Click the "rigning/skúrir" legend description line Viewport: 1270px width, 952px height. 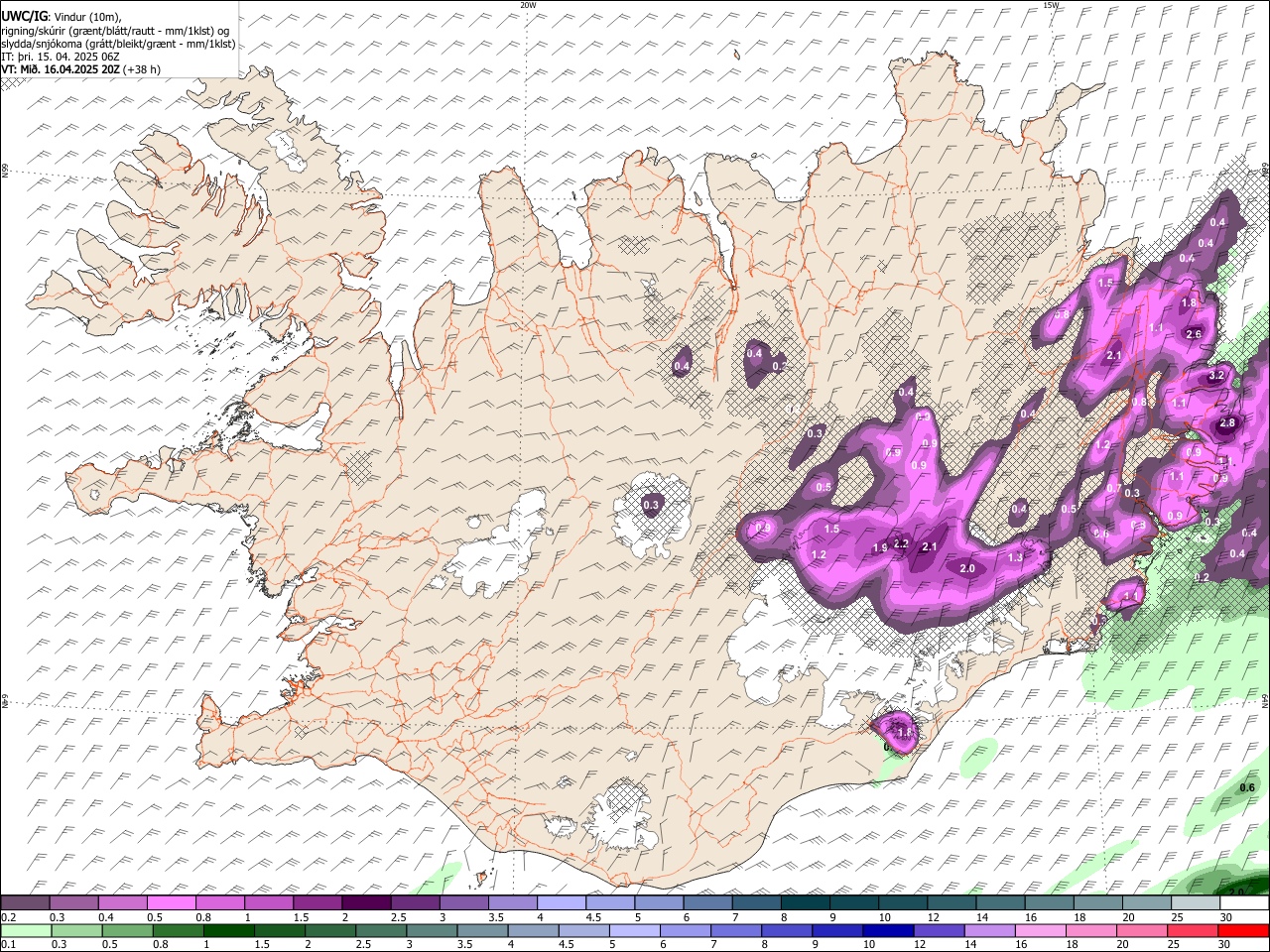115,31
